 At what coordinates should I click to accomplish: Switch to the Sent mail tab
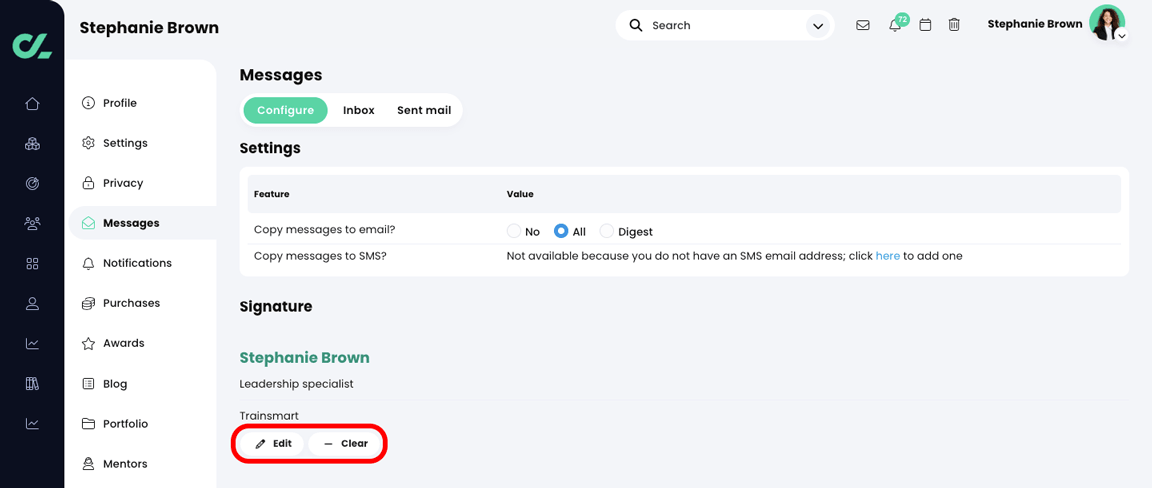click(x=424, y=110)
